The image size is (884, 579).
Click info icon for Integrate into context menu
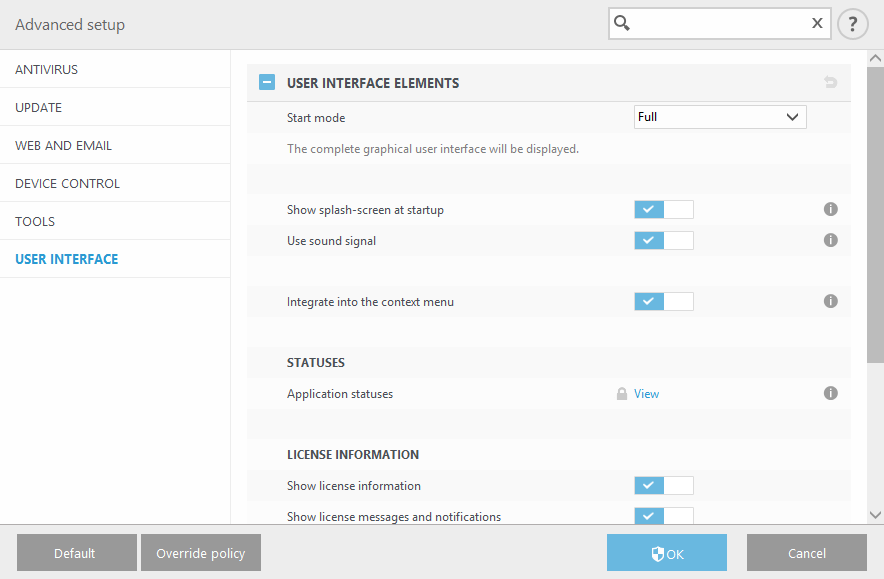(830, 301)
